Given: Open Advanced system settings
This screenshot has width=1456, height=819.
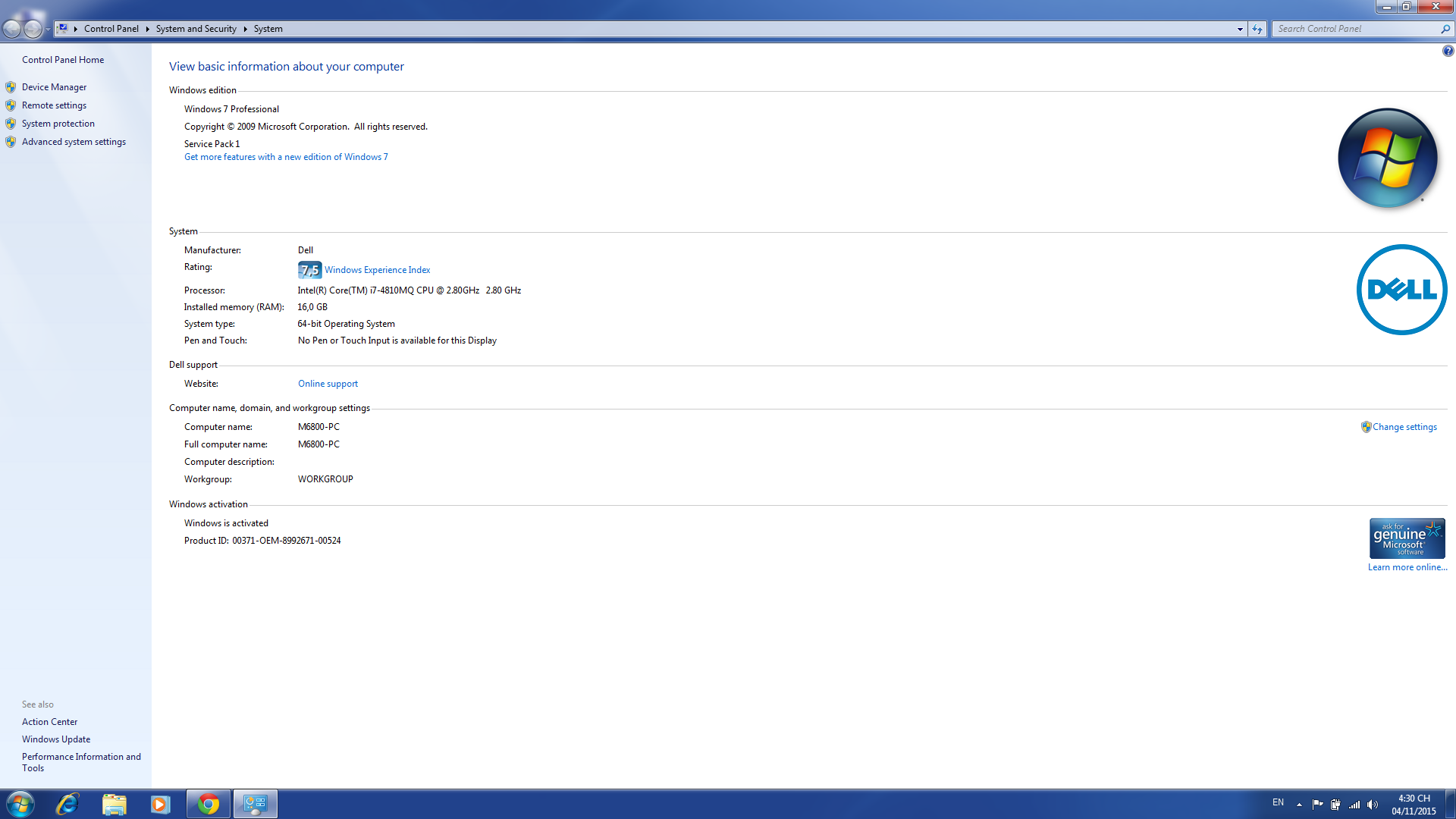Looking at the screenshot, I should click(74, 142).
